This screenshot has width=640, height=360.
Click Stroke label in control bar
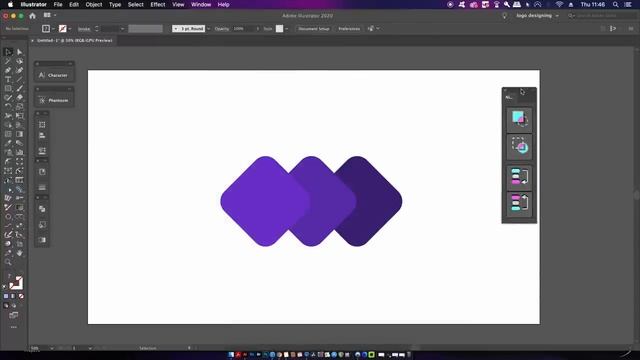[x=84, y=29]
